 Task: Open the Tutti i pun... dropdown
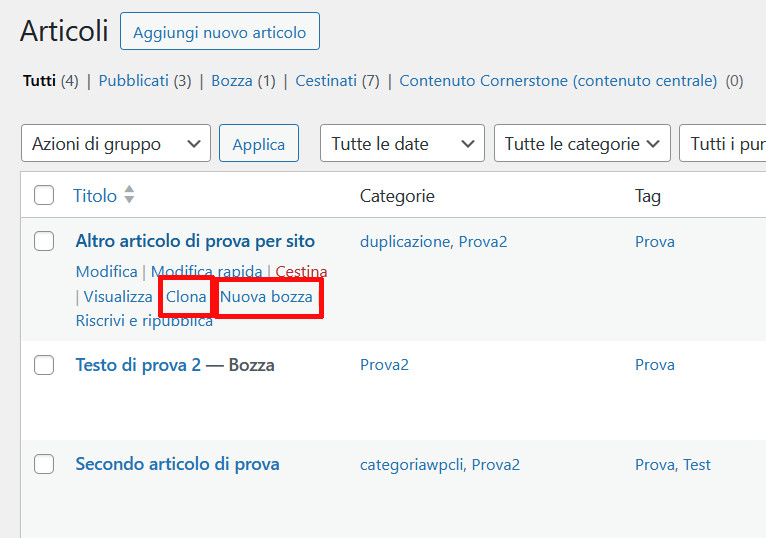tap(723, 143)
